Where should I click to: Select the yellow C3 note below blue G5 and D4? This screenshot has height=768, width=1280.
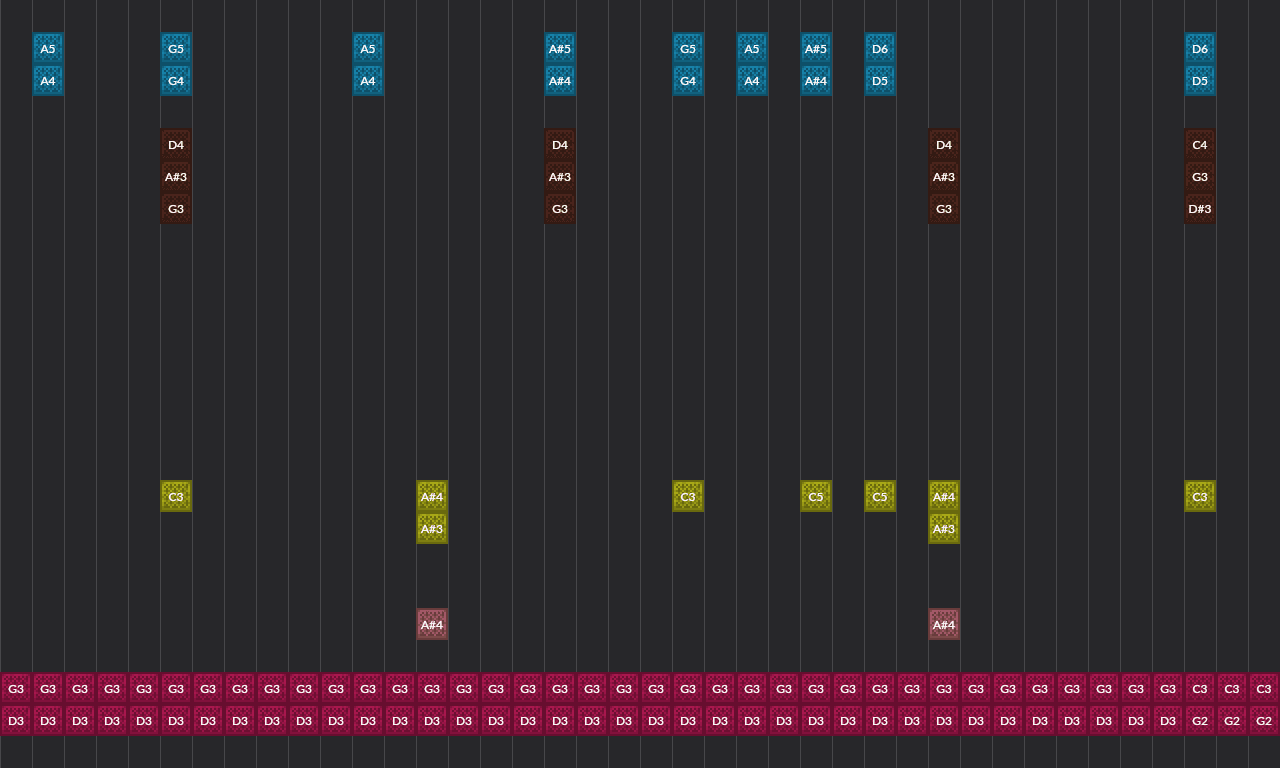click(176, 497)
